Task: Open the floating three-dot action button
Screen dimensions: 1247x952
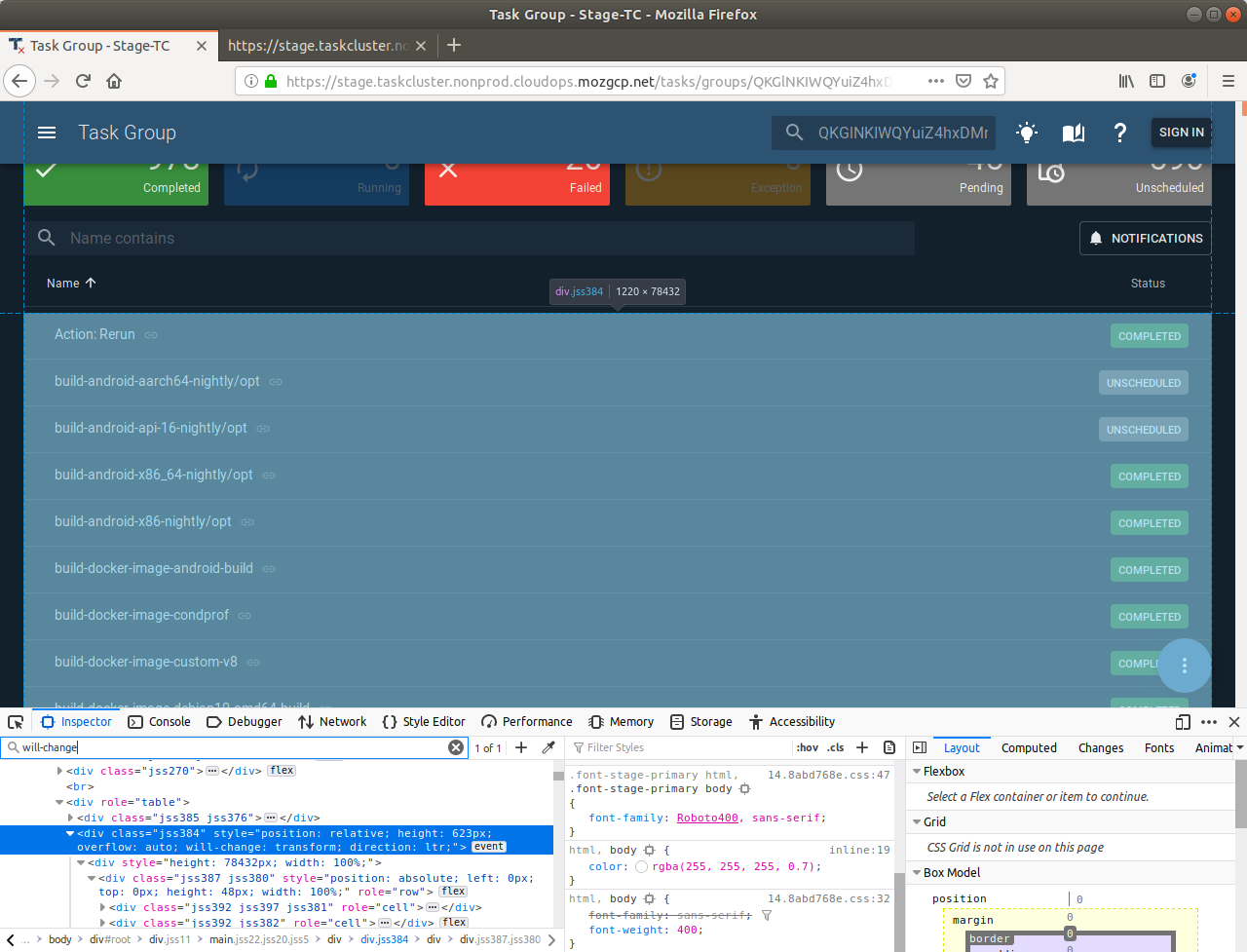Action: 1184,666
